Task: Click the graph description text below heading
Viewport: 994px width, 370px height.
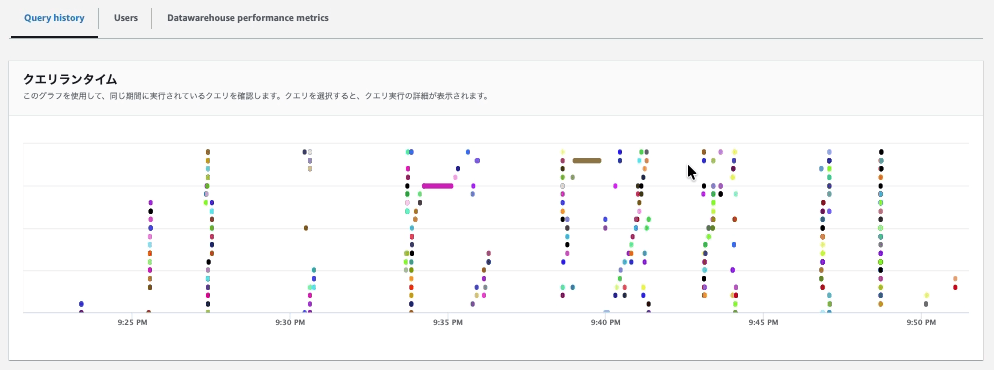Action: coord(256,97)
